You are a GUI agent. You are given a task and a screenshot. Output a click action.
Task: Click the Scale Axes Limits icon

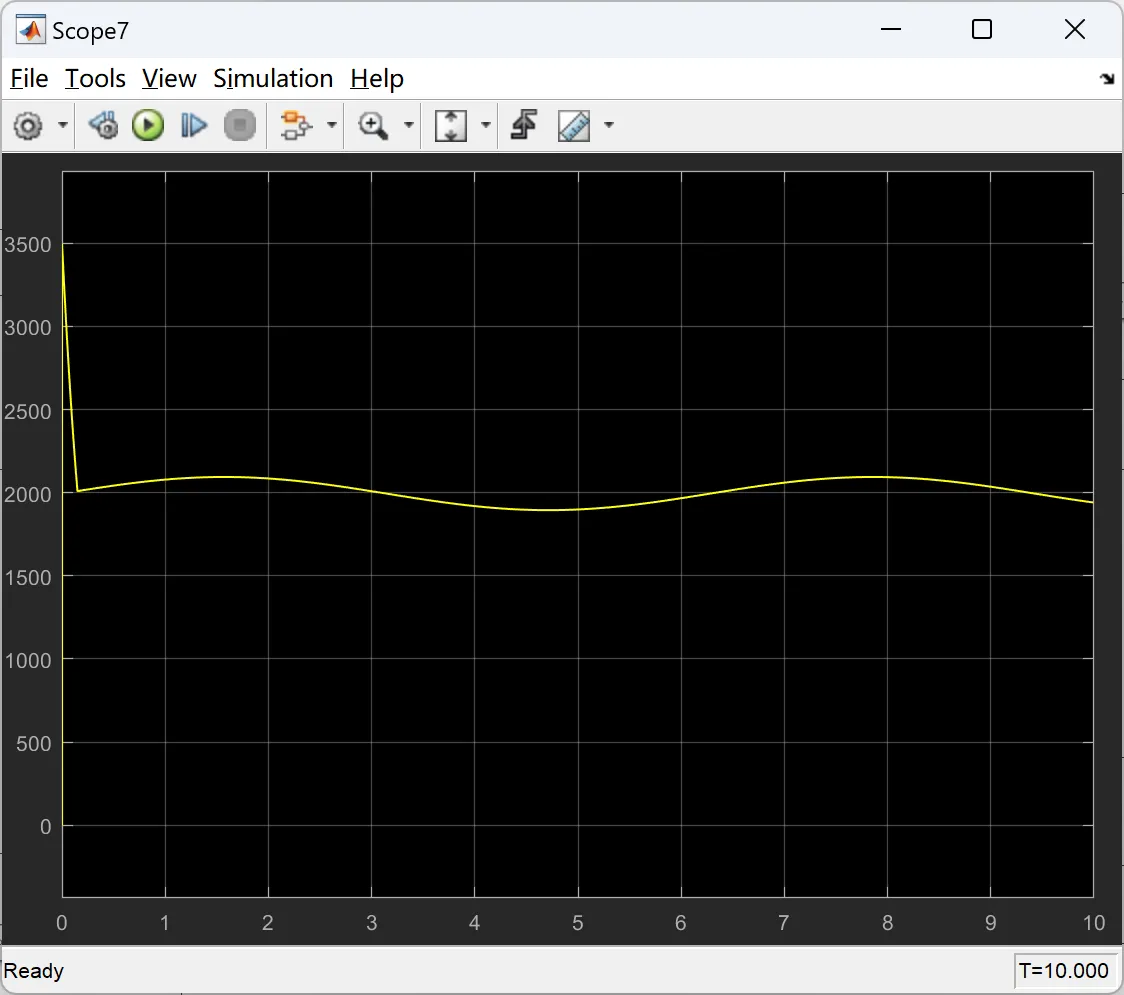(451, 125)
